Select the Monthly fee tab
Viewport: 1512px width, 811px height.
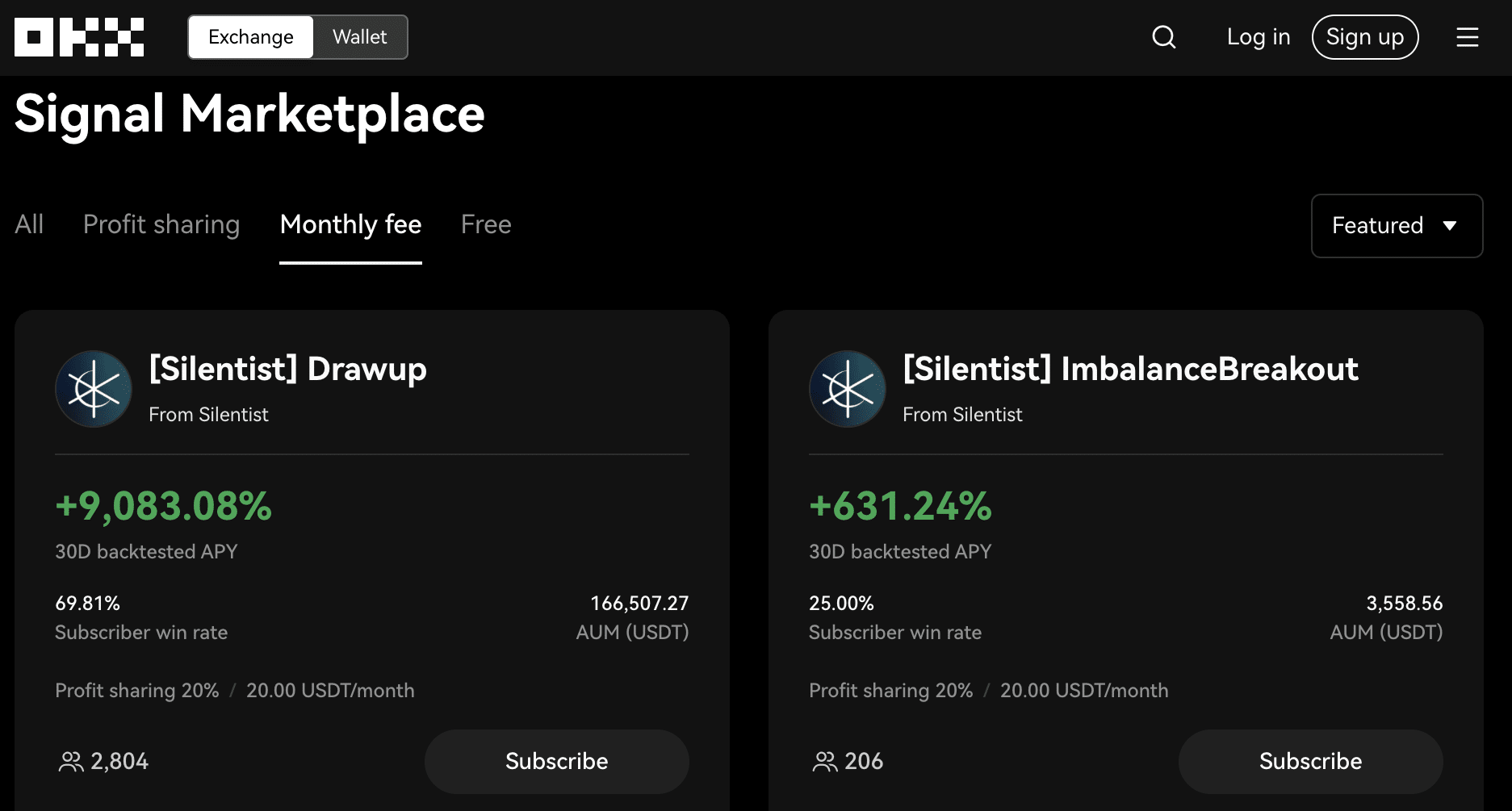point(350,224)
